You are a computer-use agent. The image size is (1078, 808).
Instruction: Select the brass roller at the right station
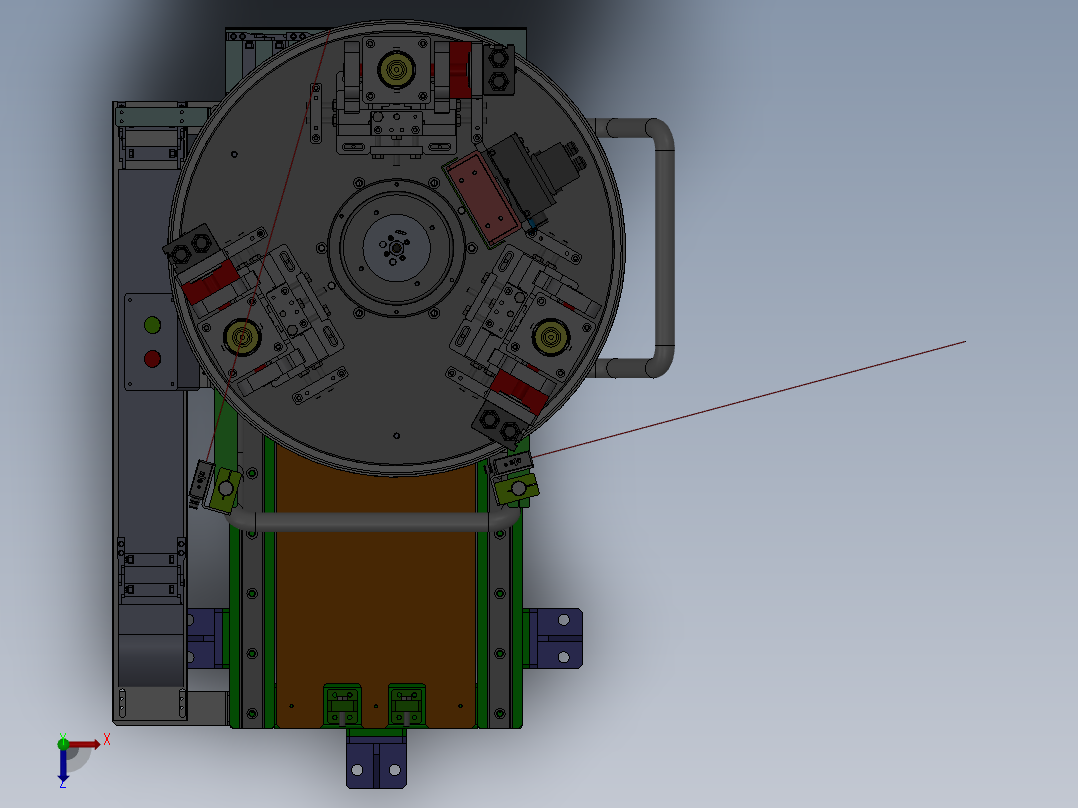[x=551, y=338]
